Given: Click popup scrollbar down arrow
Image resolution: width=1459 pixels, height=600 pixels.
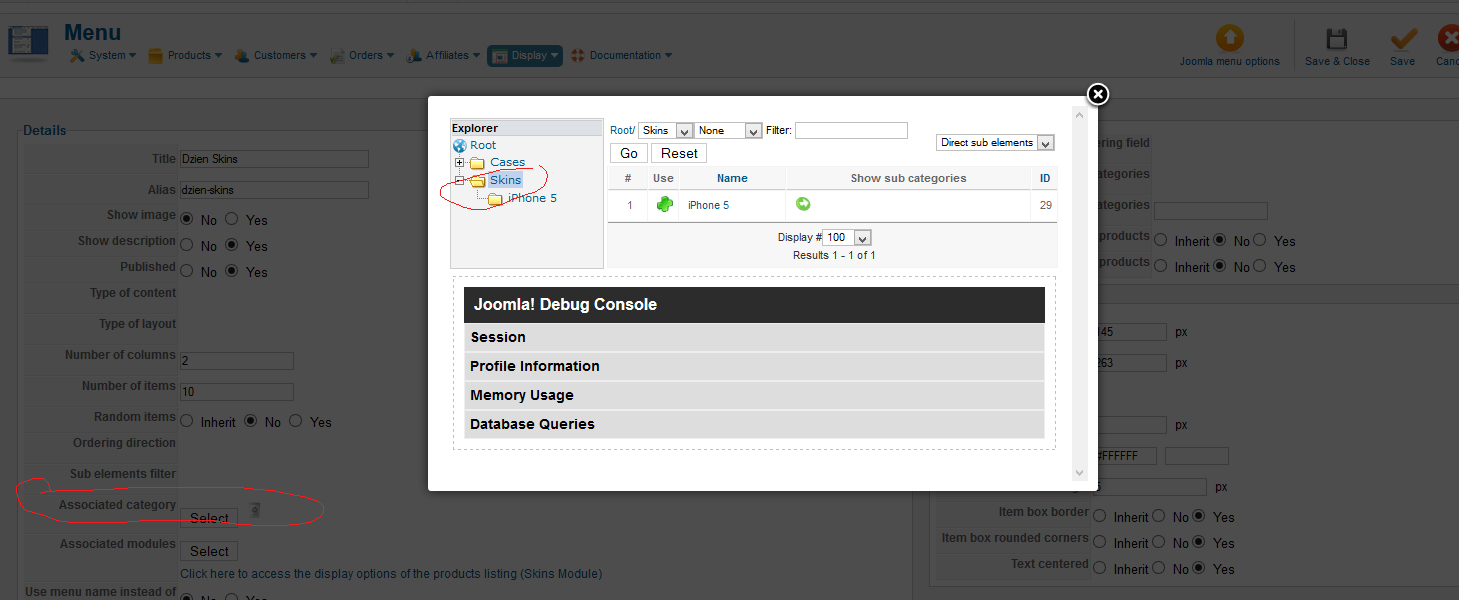Looking at the screenshot, I should point(1079,473).
